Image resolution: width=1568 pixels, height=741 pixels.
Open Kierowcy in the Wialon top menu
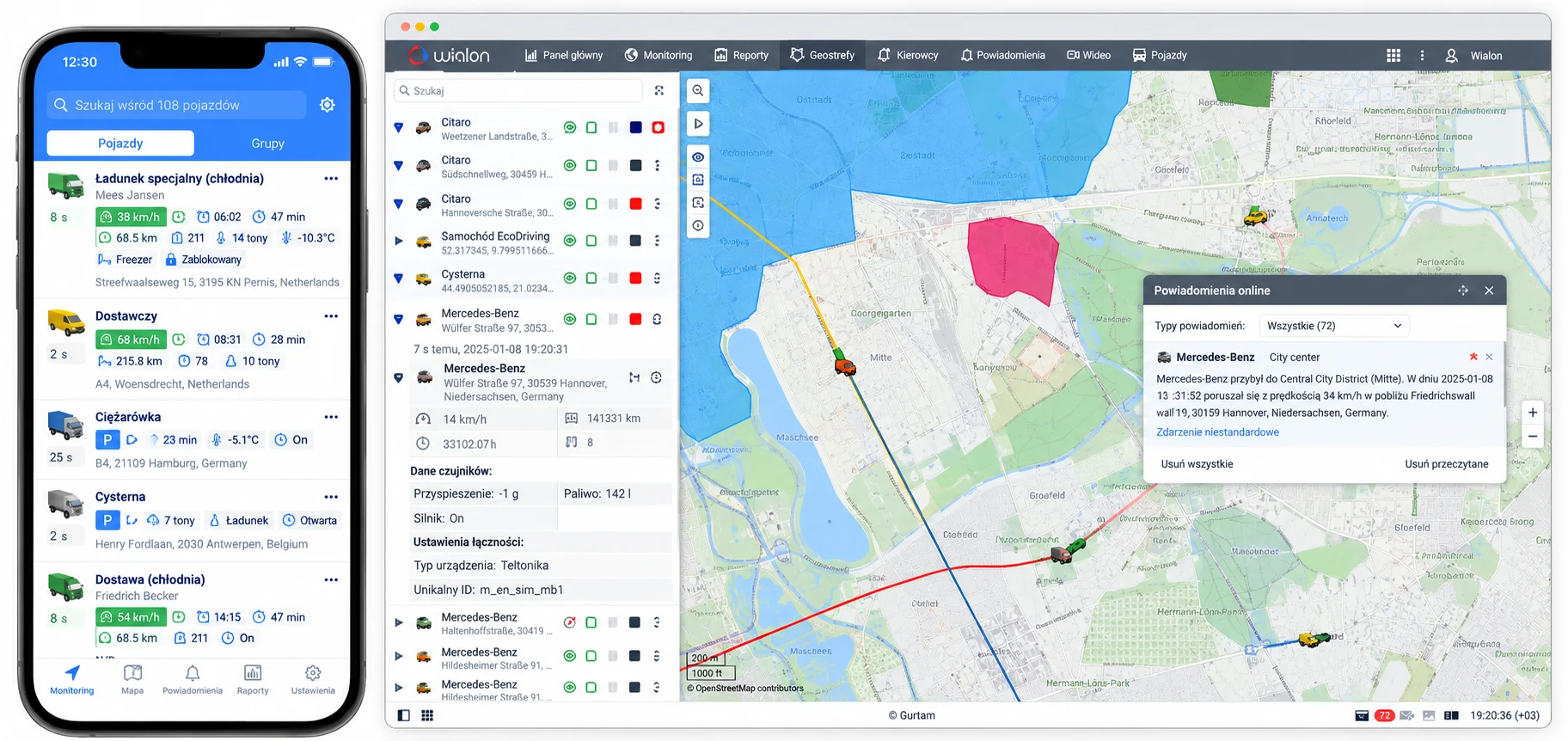tap(908, 55)
